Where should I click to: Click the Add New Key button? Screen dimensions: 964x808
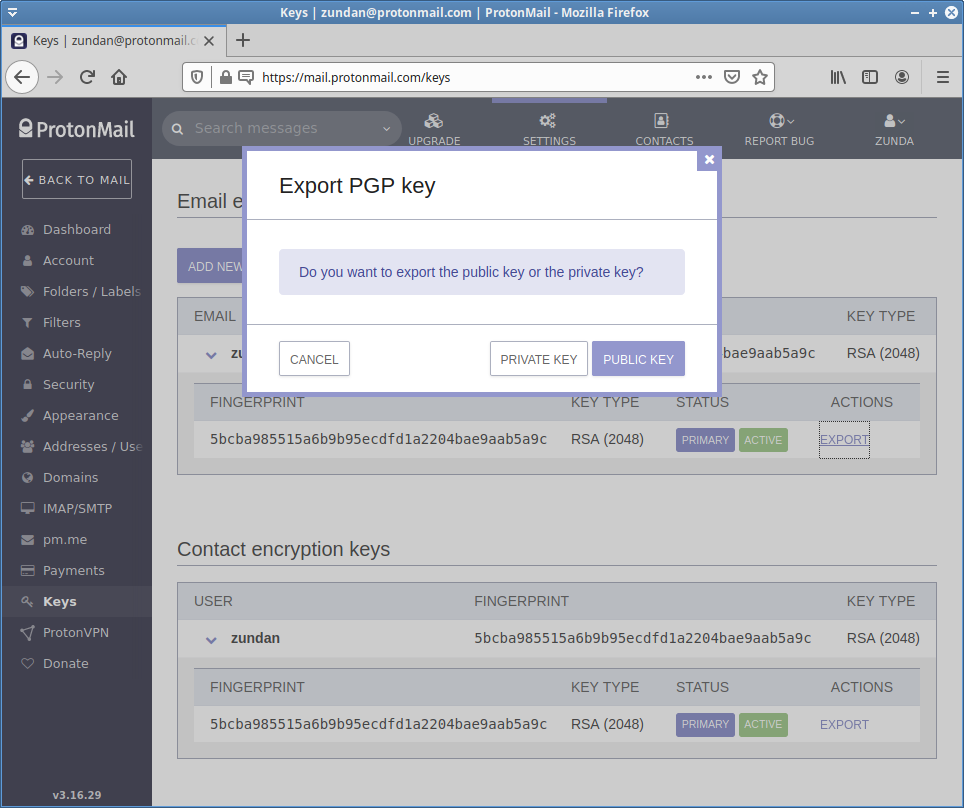click(210, 266)
